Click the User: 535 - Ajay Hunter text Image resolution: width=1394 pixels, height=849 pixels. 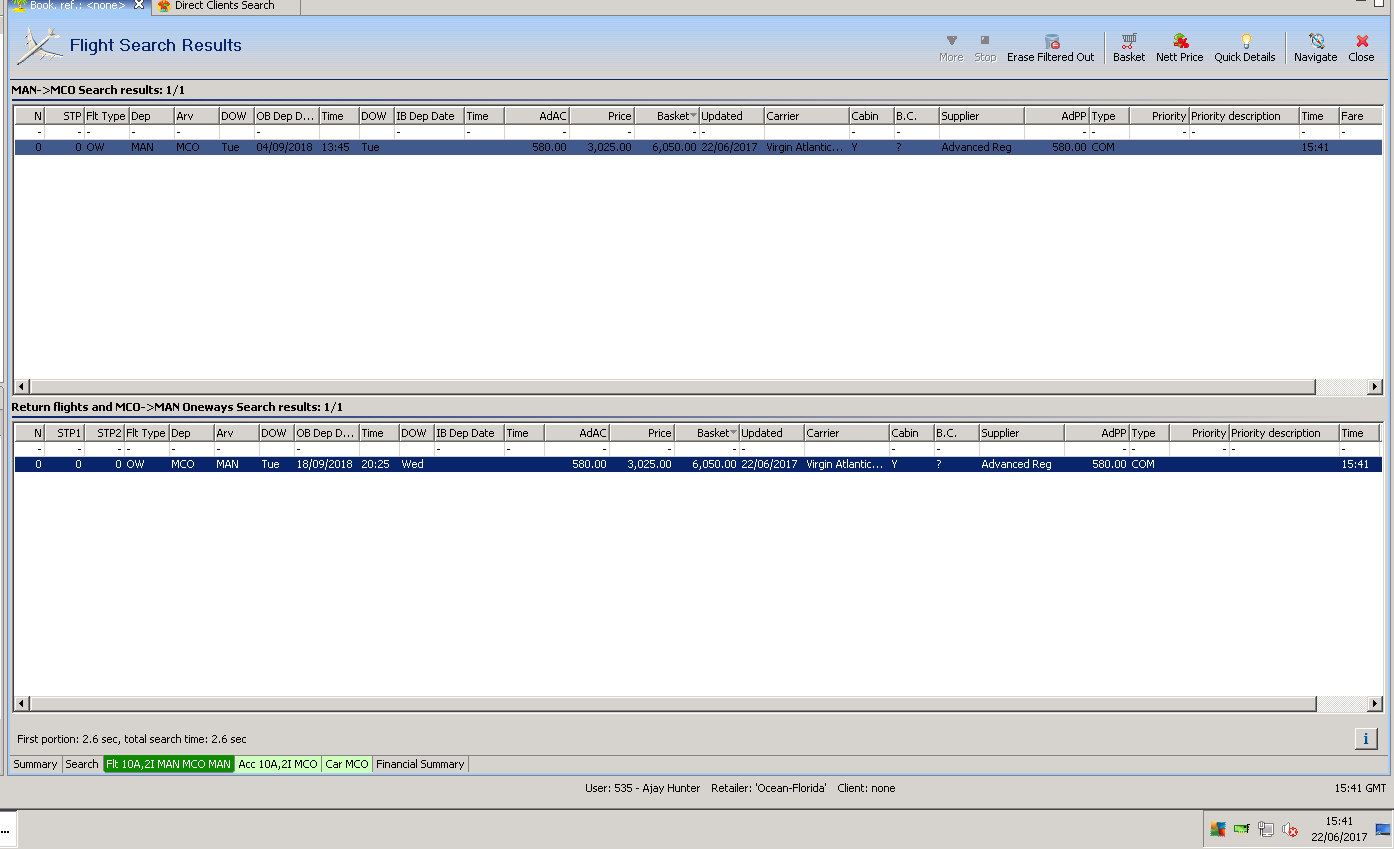pos(643,788)
